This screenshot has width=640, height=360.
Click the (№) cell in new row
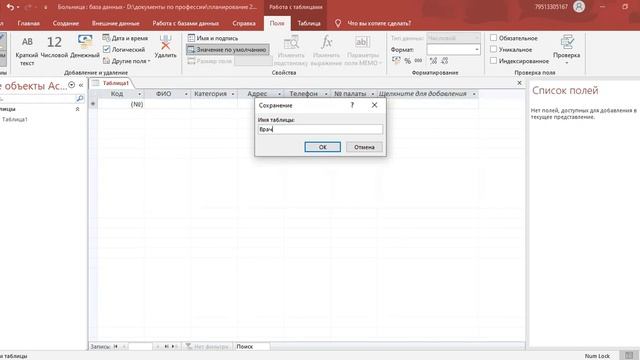(x=121, y=104)
